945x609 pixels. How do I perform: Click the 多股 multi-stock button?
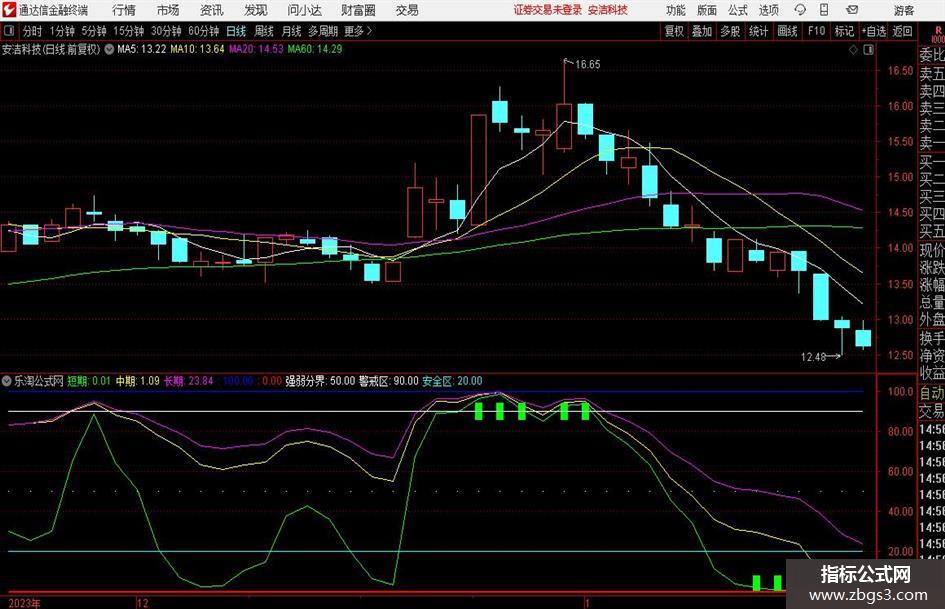pos(730,31)
